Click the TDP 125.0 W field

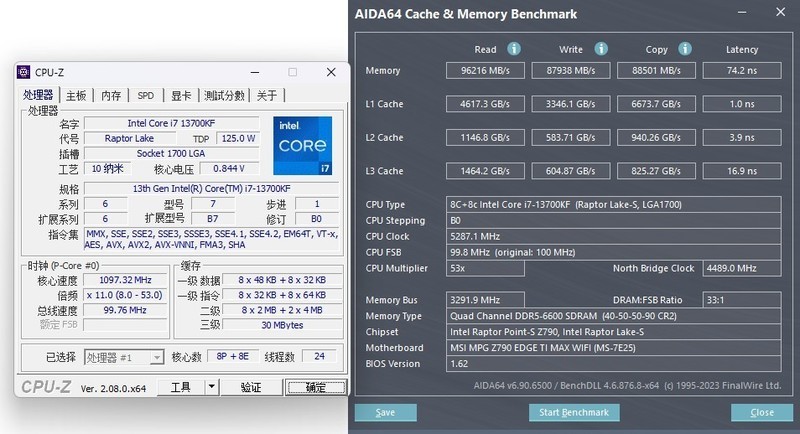click(238, 138)
